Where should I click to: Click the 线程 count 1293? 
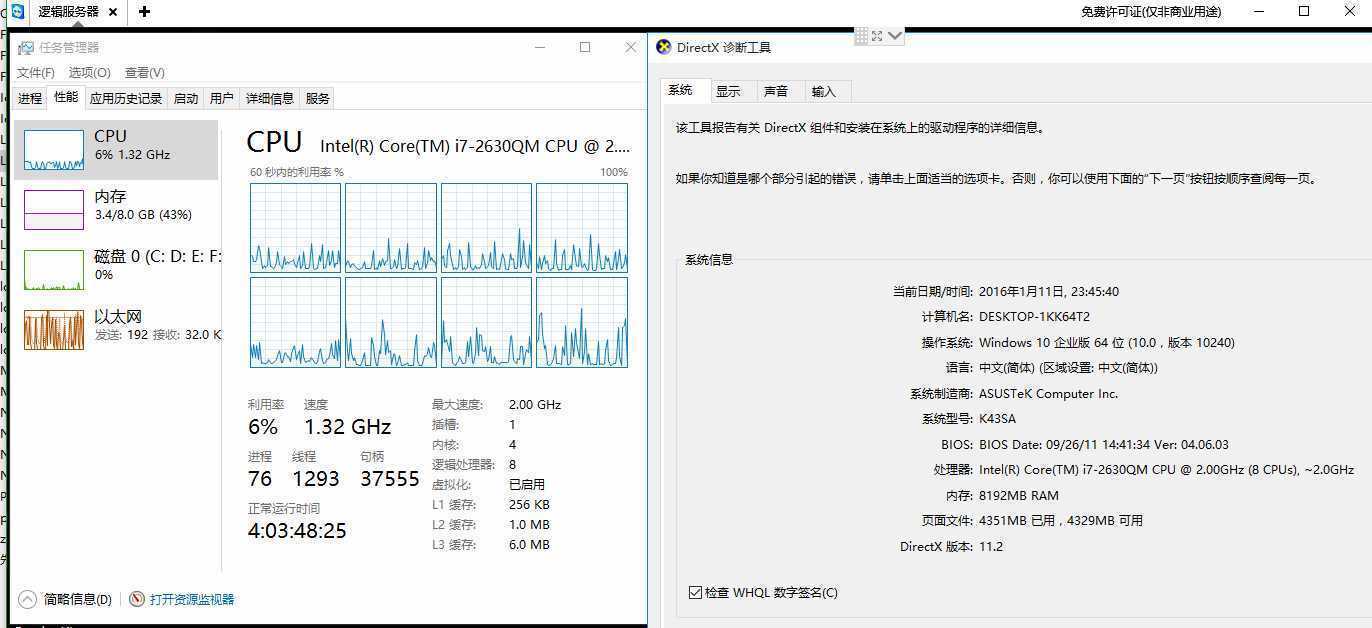click(316, 479)
